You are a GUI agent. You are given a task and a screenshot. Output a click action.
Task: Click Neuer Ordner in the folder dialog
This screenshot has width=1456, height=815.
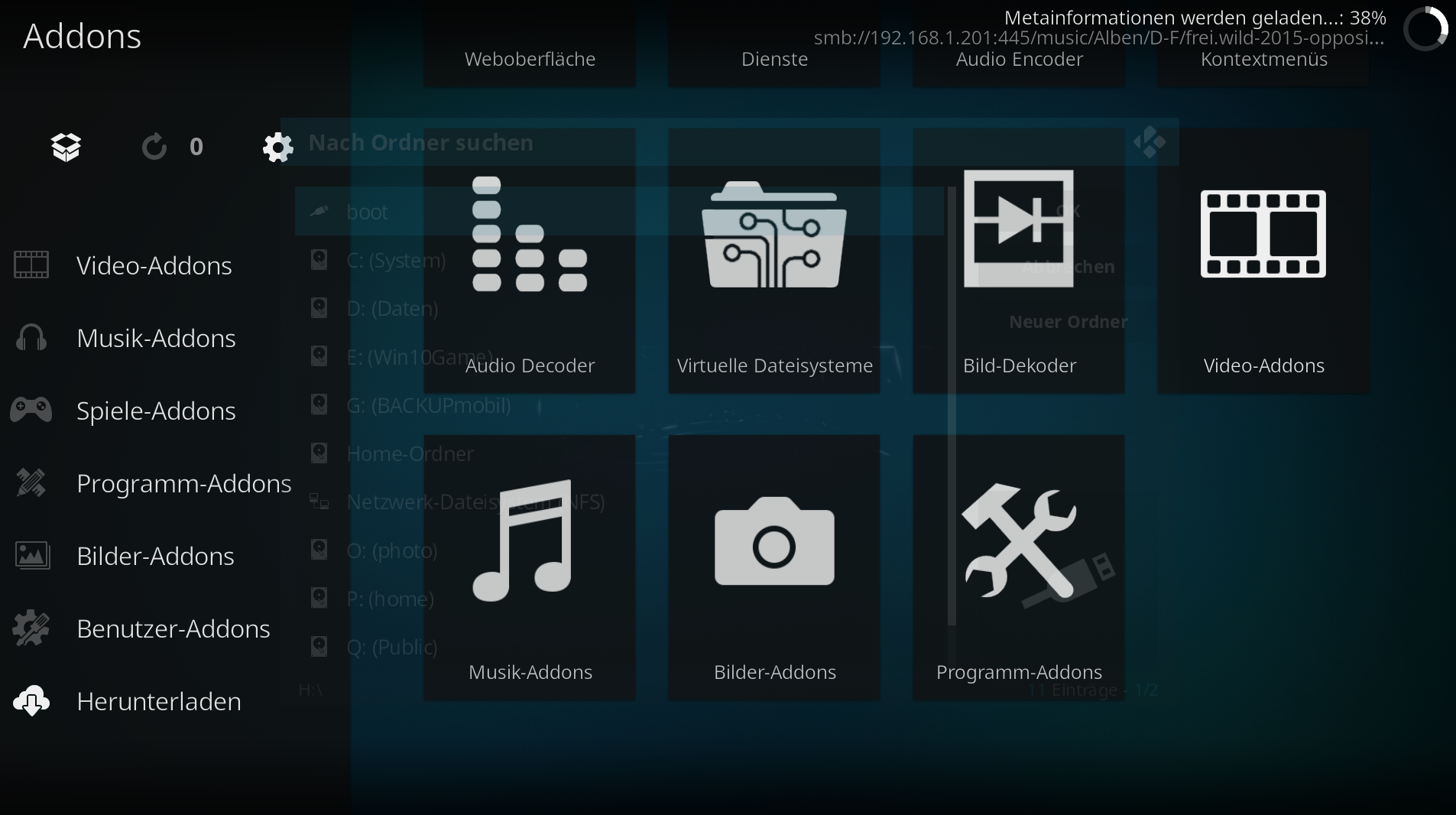coord(1068,322)
